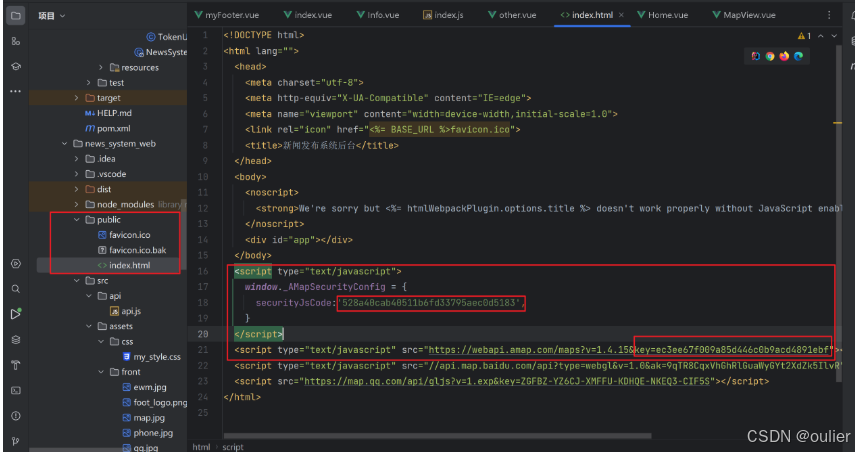This screenshot has width=855, height=452.
Task: Go to next highlighted problem arrow
Action: (x=834, y=36)
